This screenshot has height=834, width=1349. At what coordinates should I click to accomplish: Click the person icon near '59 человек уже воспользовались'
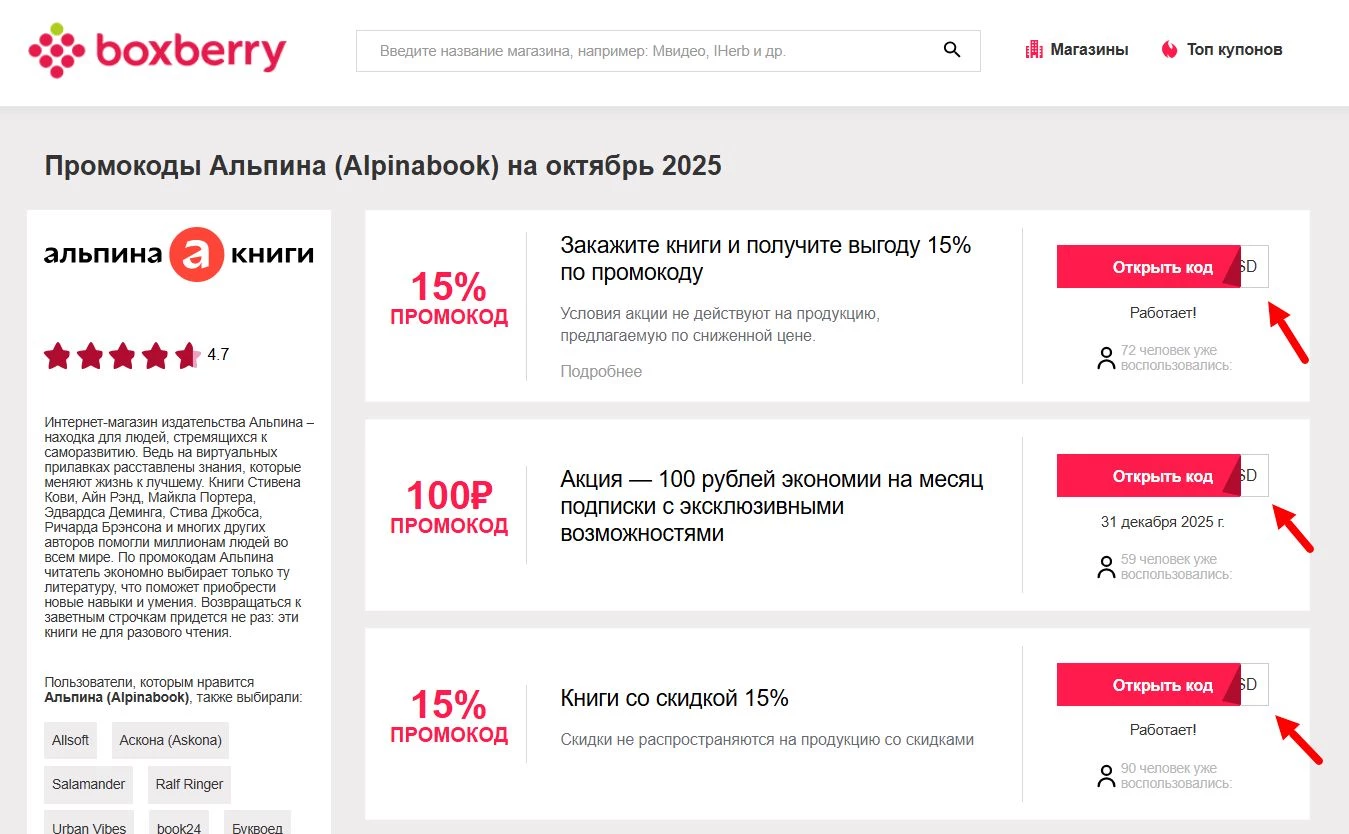[1106, 566]
